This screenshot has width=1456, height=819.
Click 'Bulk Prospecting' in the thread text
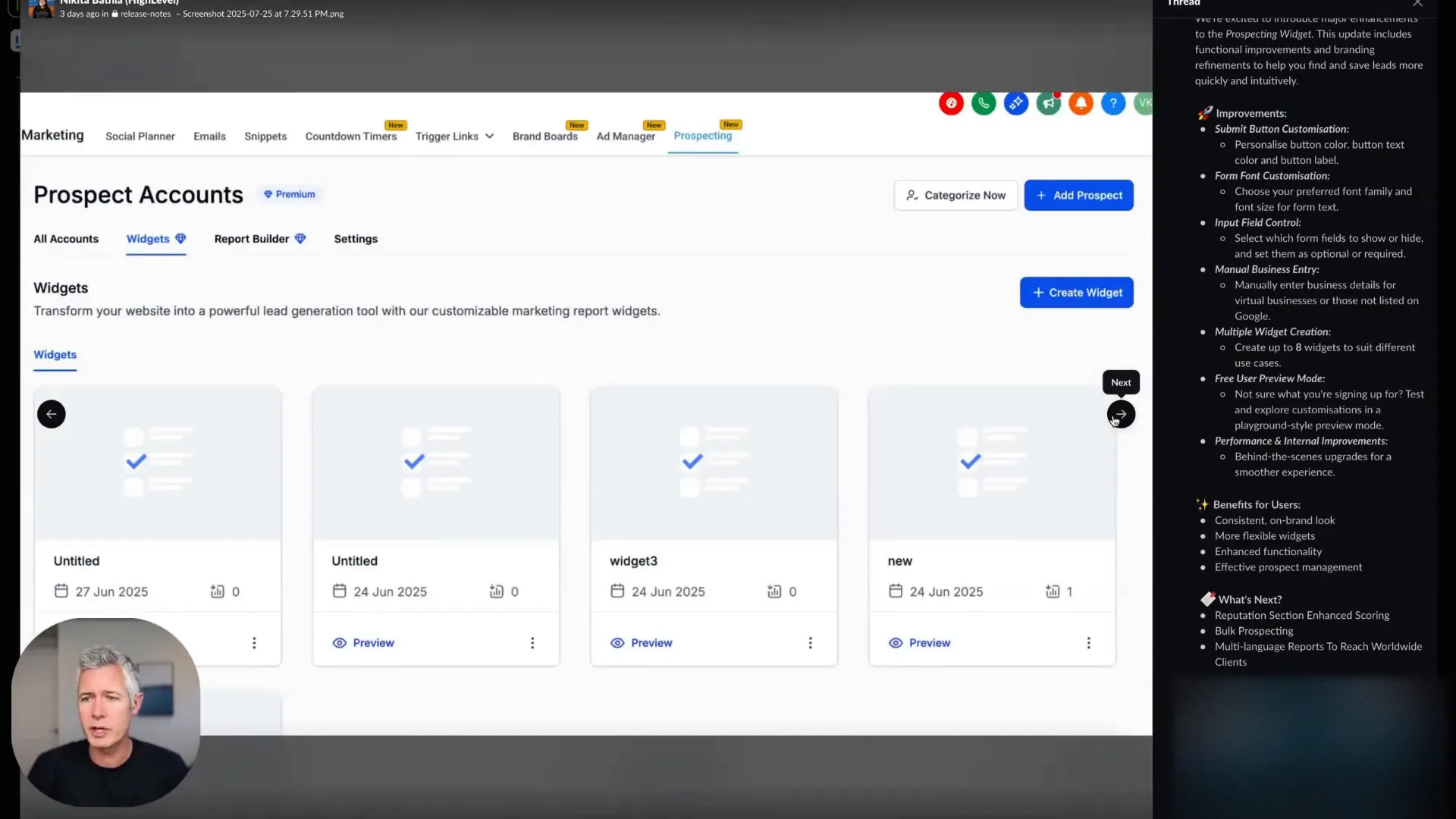pyautogui.click(x=1254, y=631)
